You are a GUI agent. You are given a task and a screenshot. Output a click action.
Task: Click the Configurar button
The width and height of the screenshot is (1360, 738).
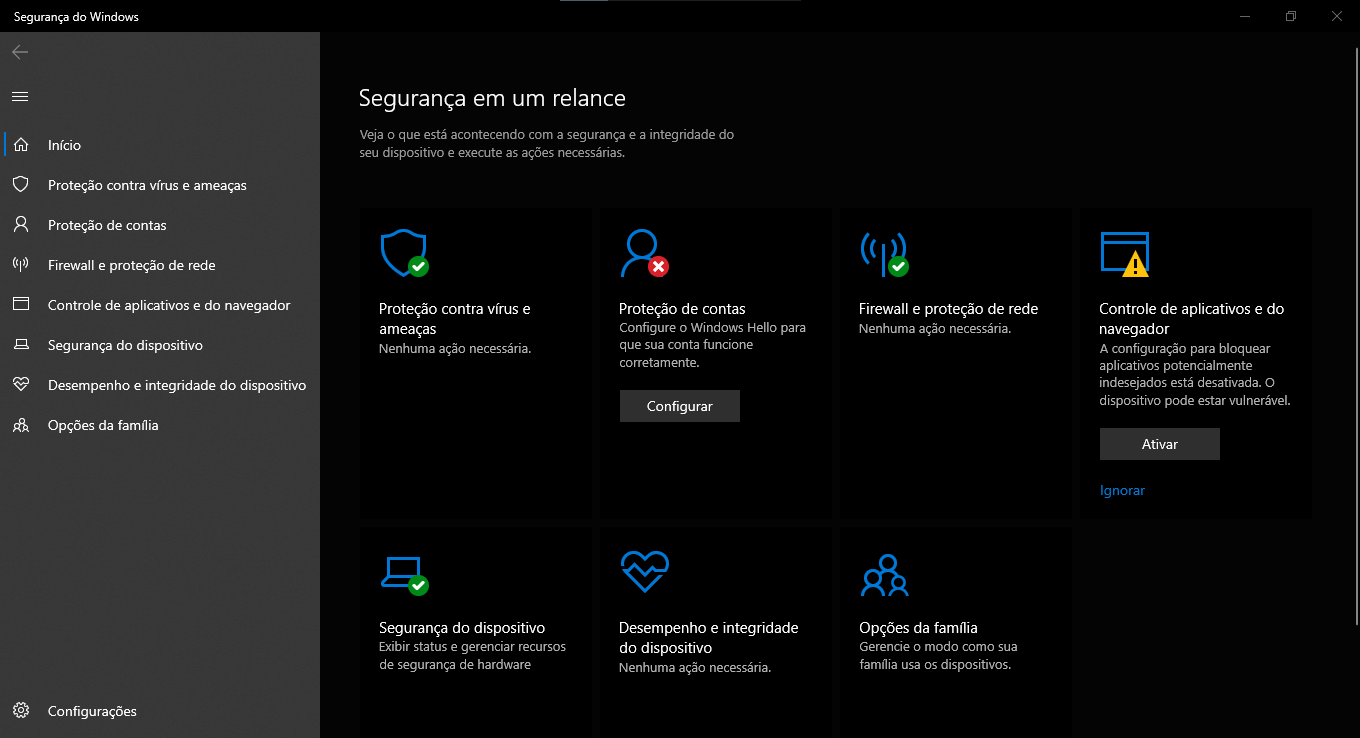680,406
